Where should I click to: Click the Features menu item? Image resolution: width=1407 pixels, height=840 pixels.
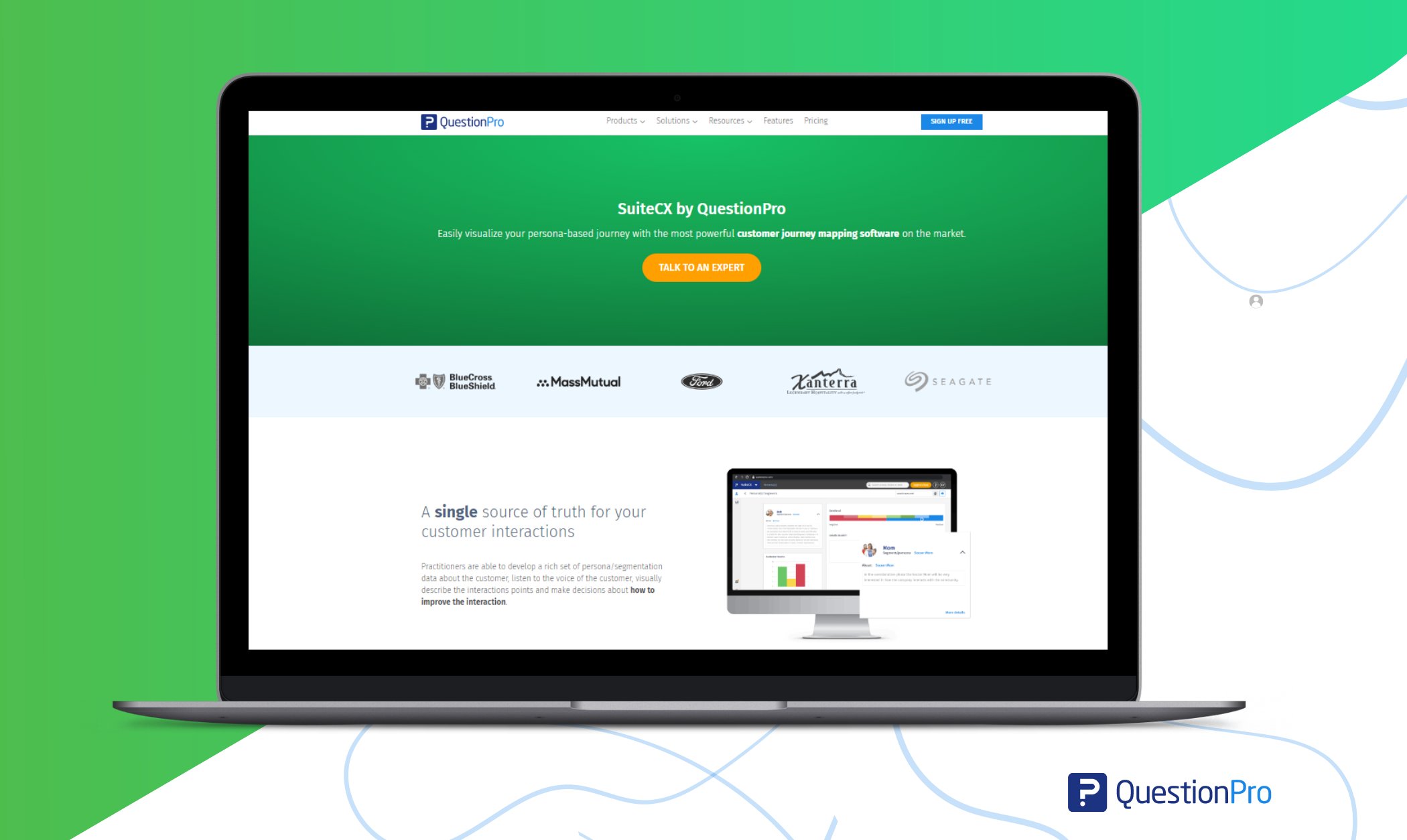pos(778,120)
